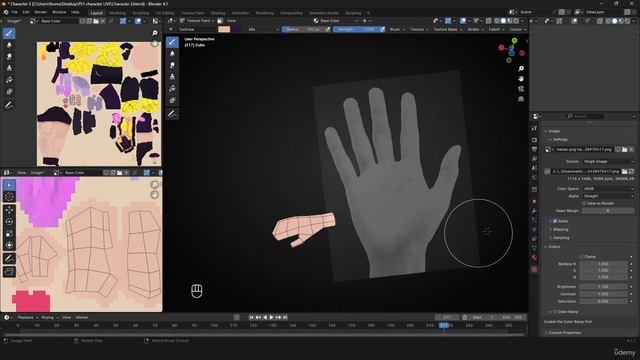Open the View menu in 3D viewport header
The width and height of the screenshot is (640, 360).
coord(231,20)
